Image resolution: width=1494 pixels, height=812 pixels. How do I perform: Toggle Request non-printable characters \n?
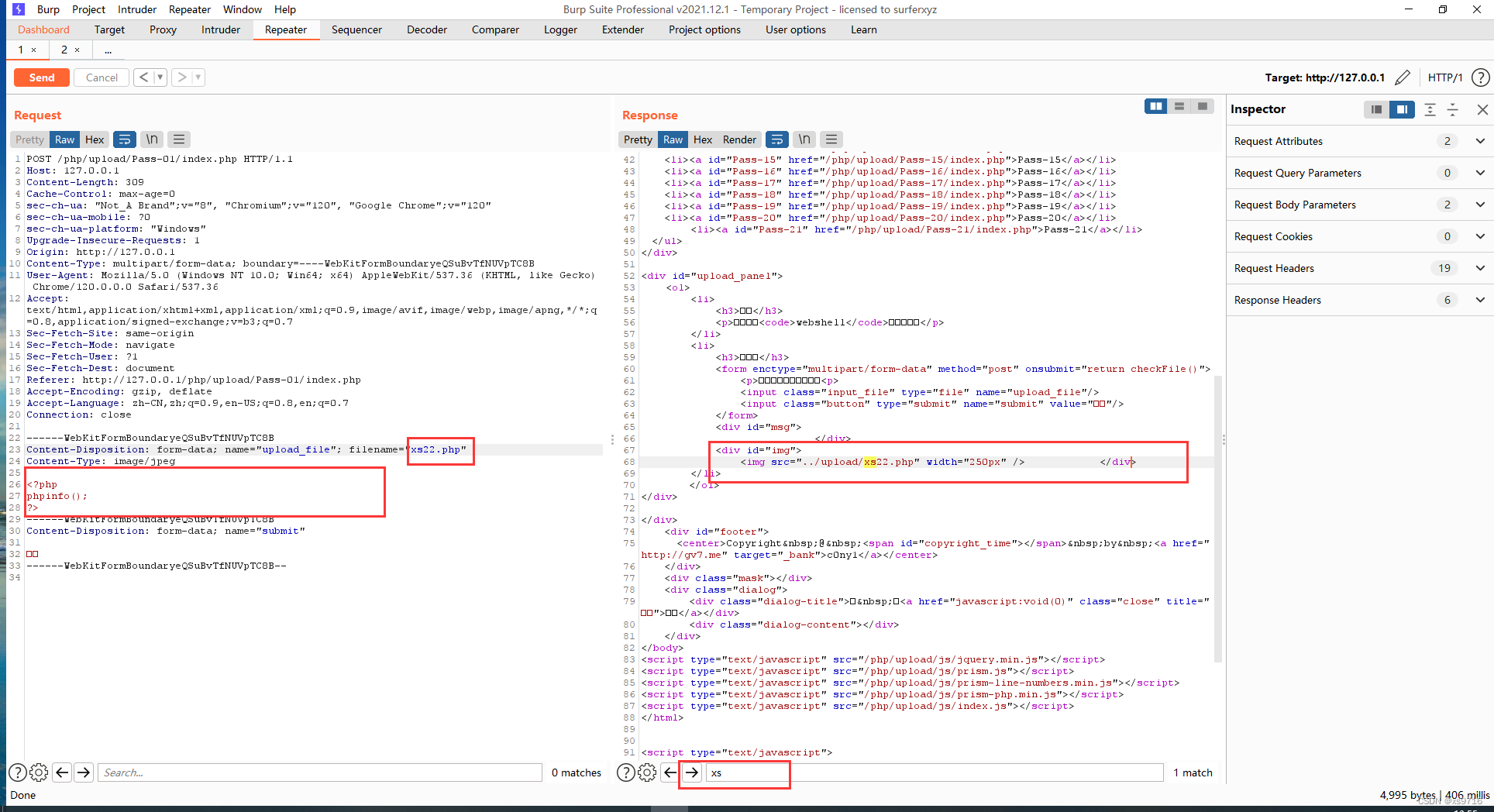[152, 139]
